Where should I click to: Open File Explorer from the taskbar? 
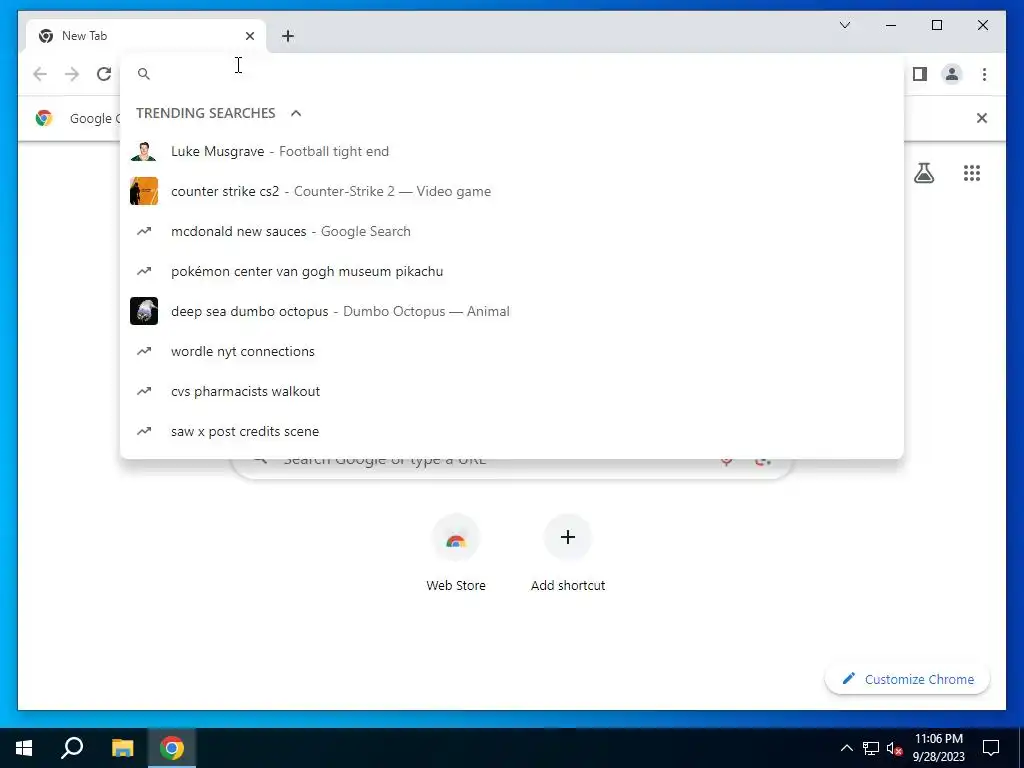(x=122, y=748)
